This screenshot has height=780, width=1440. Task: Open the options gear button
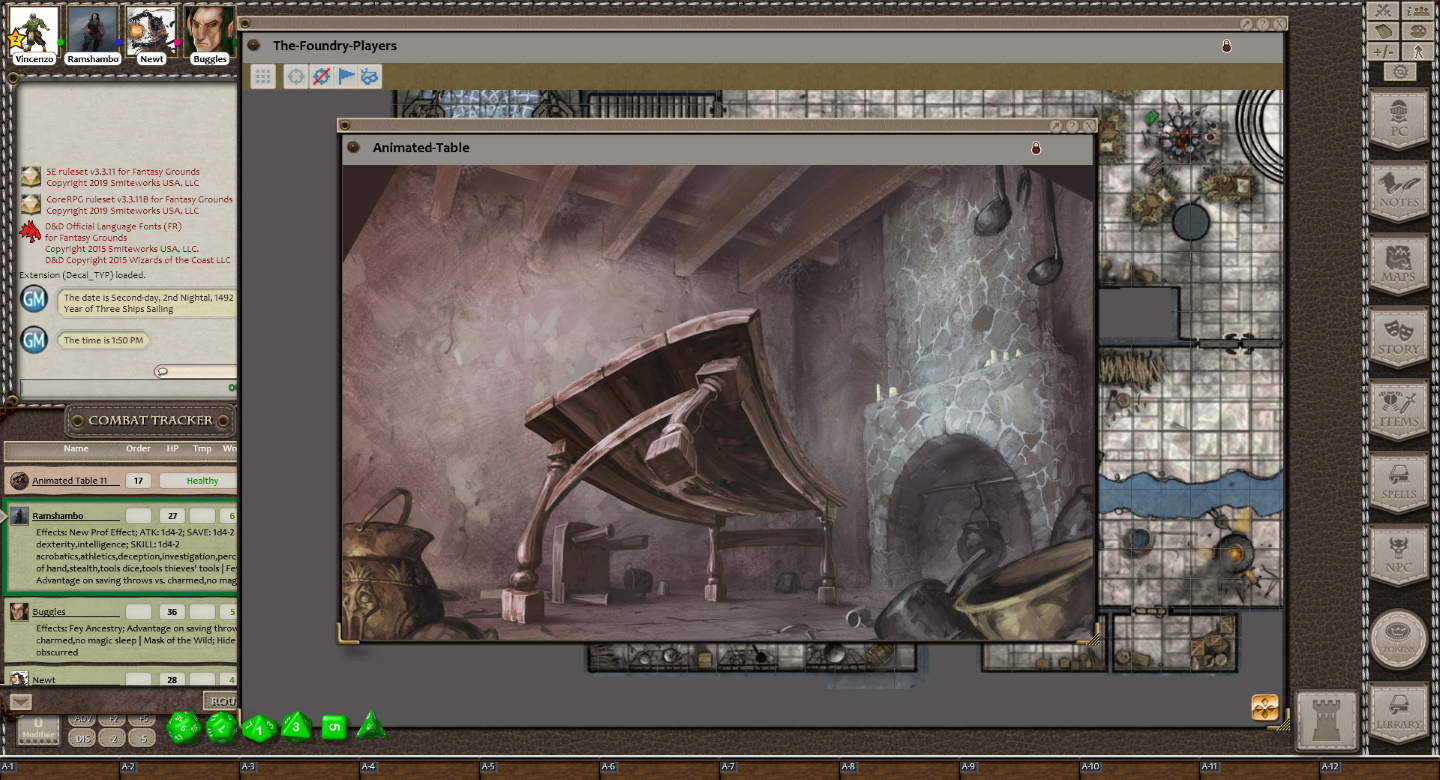point(1400,72)
